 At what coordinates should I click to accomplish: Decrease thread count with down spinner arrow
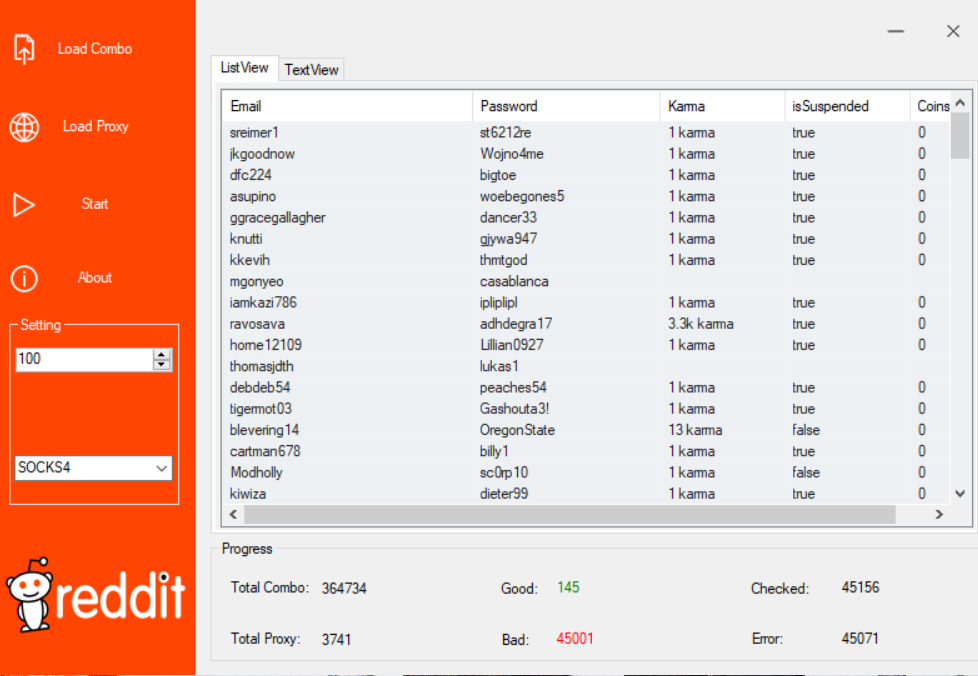[162, 364]
